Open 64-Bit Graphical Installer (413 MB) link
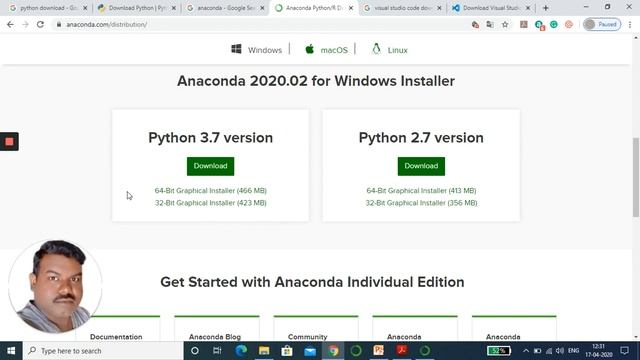 [x=421, y=191]
